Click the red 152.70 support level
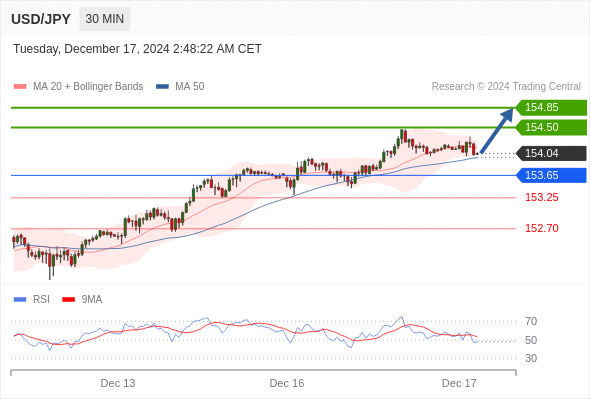 (541, 228)
